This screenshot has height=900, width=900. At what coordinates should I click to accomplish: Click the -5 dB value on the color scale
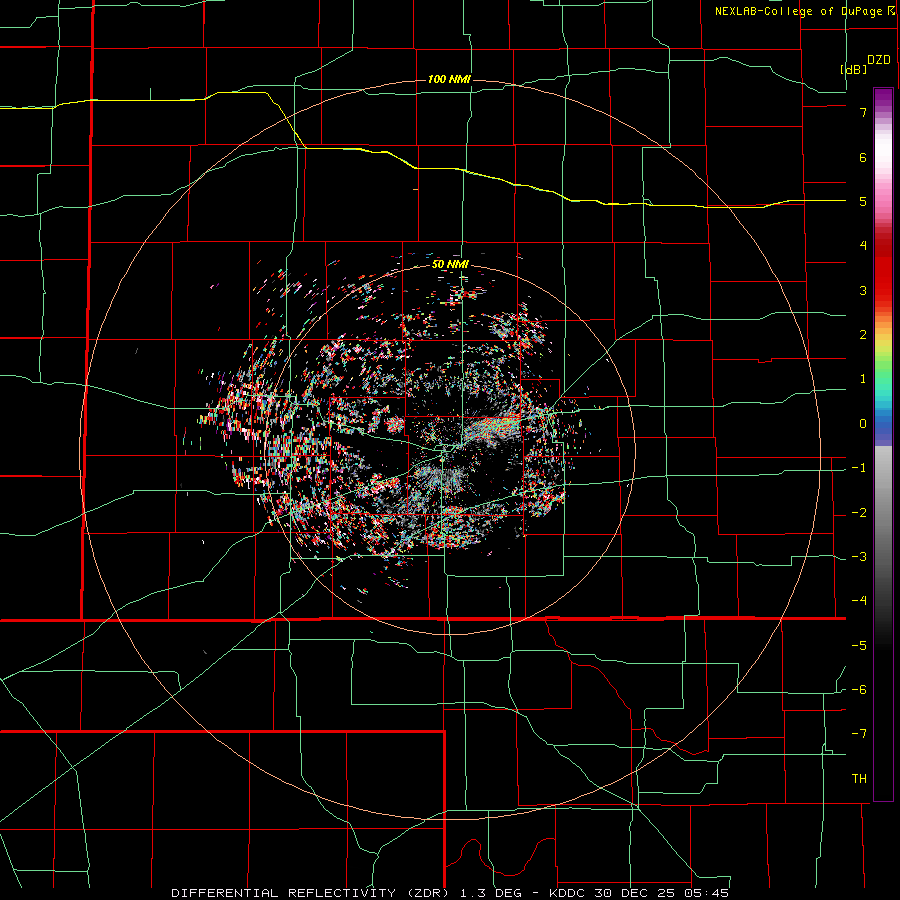(x=859, y=646)
